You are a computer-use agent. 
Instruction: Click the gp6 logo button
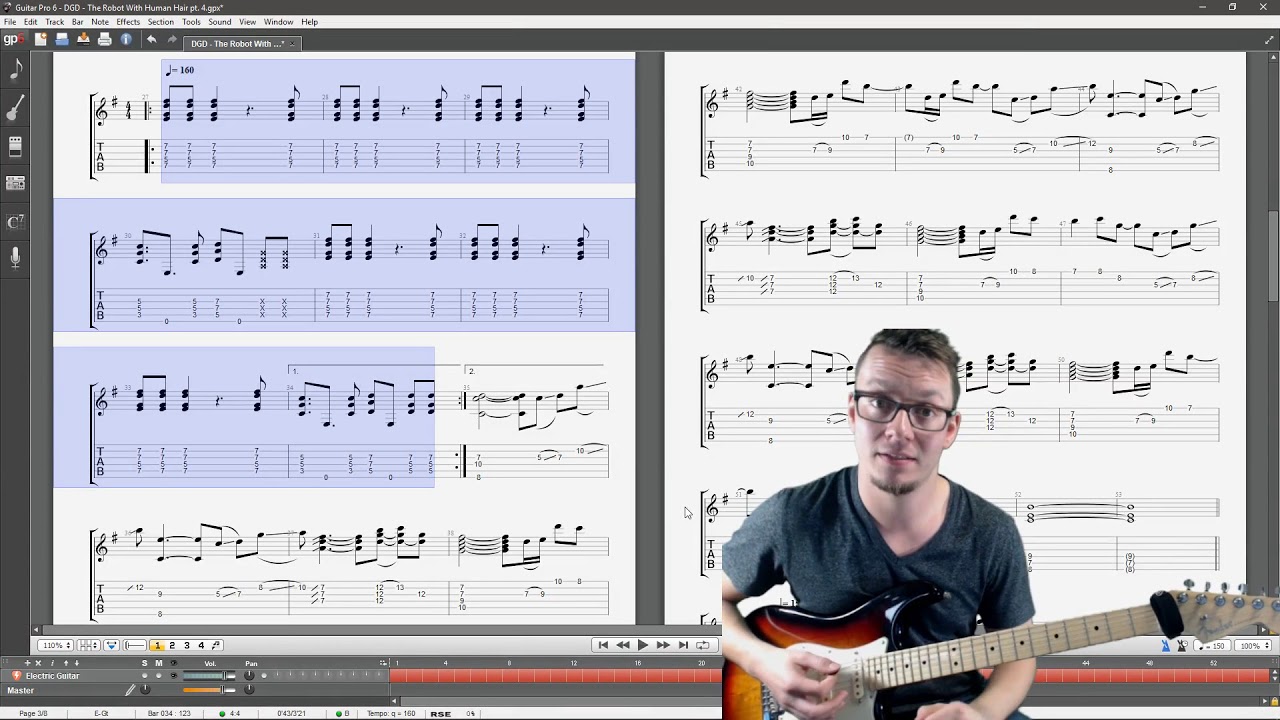pyautogui.click(x=13, y=40)
